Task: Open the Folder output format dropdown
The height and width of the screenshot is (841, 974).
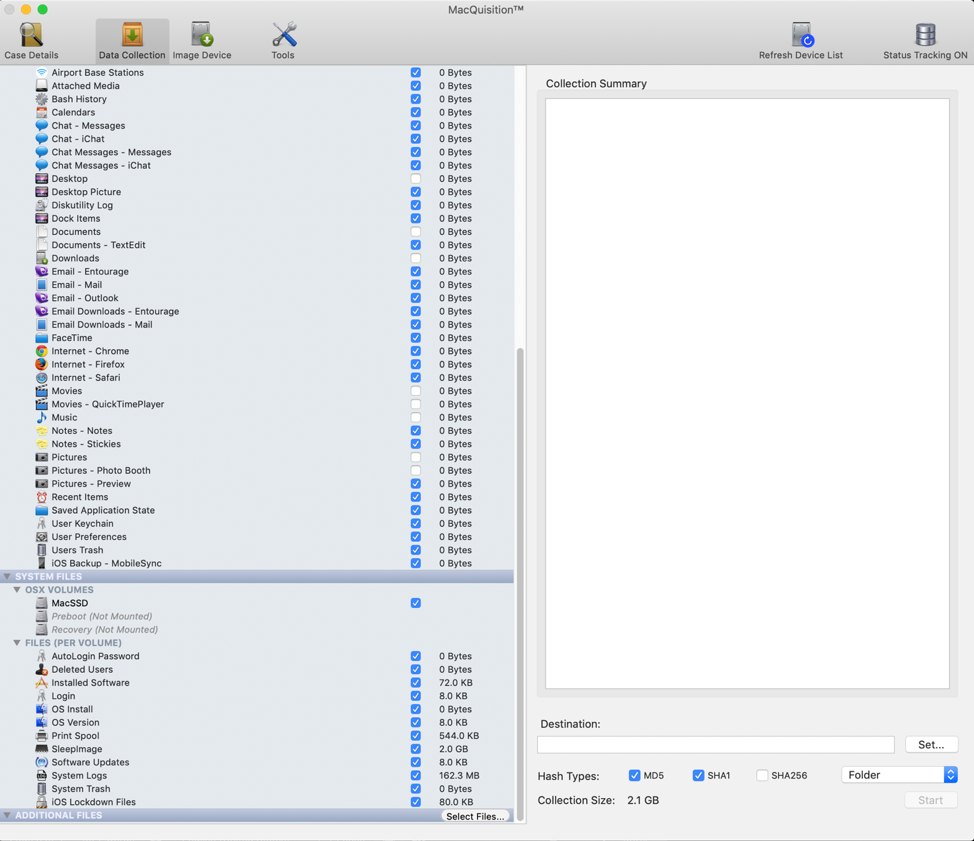Action: pos(899,775)
